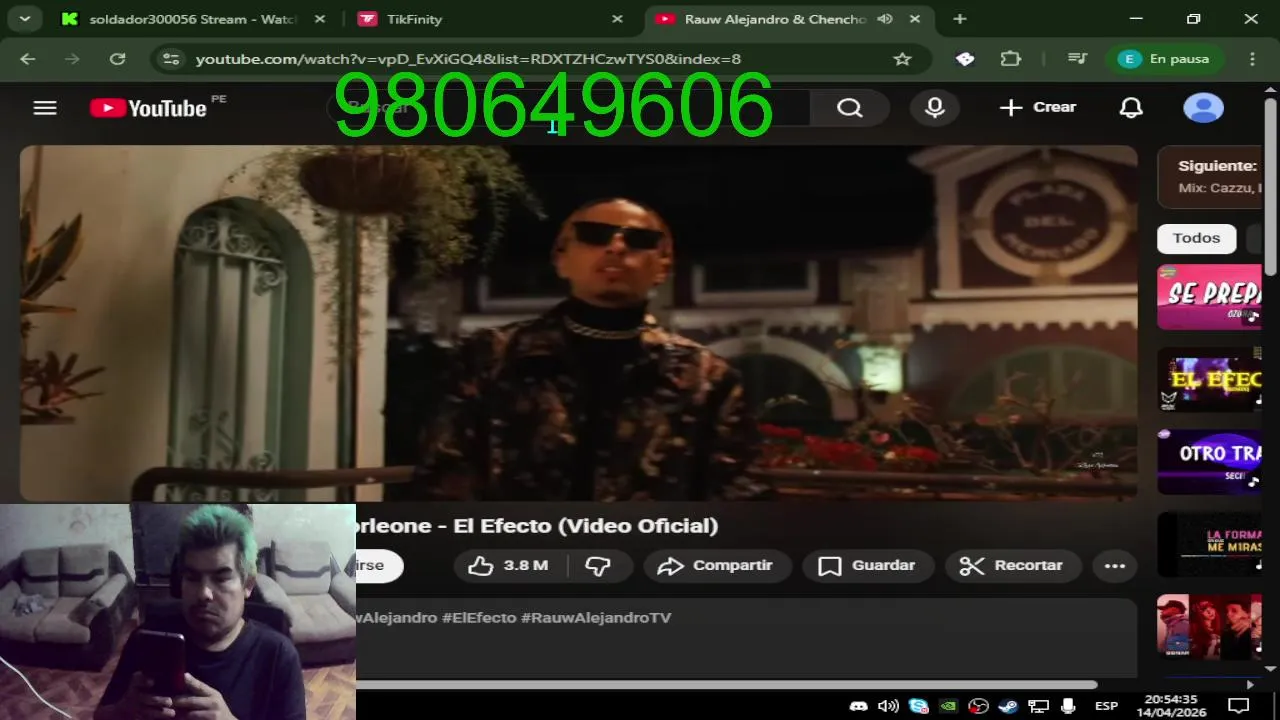
Task: View site information icon in address bar
Action: tap(171, 59)
